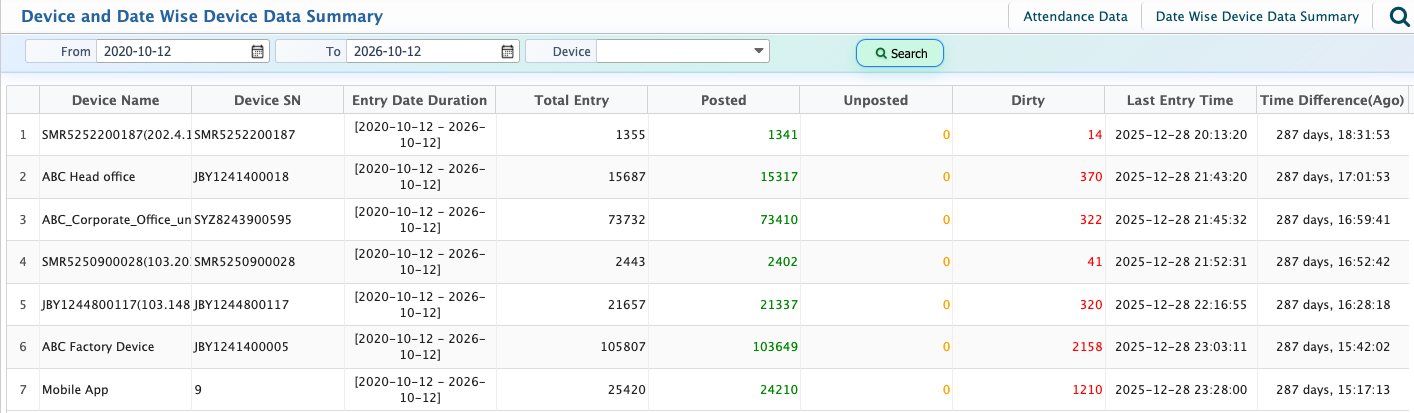Click serial number JBY1241400005
The width and height of the screenshot is (1414, 413).
241,347
